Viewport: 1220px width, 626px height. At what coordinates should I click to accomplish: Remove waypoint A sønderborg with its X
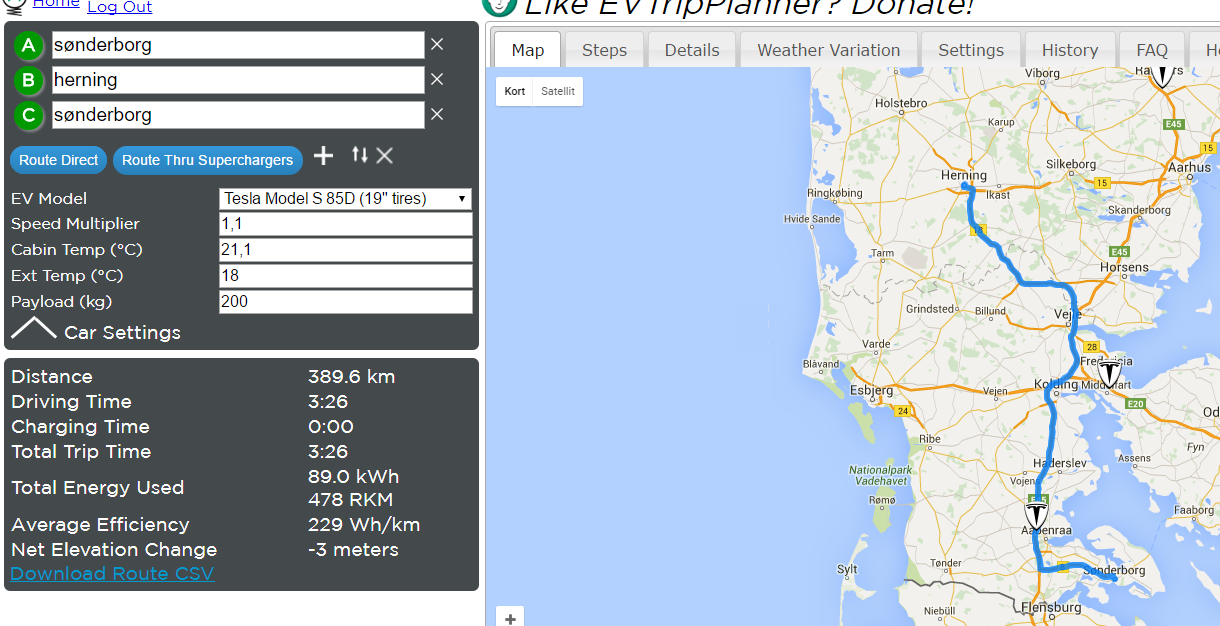point(437,44)
